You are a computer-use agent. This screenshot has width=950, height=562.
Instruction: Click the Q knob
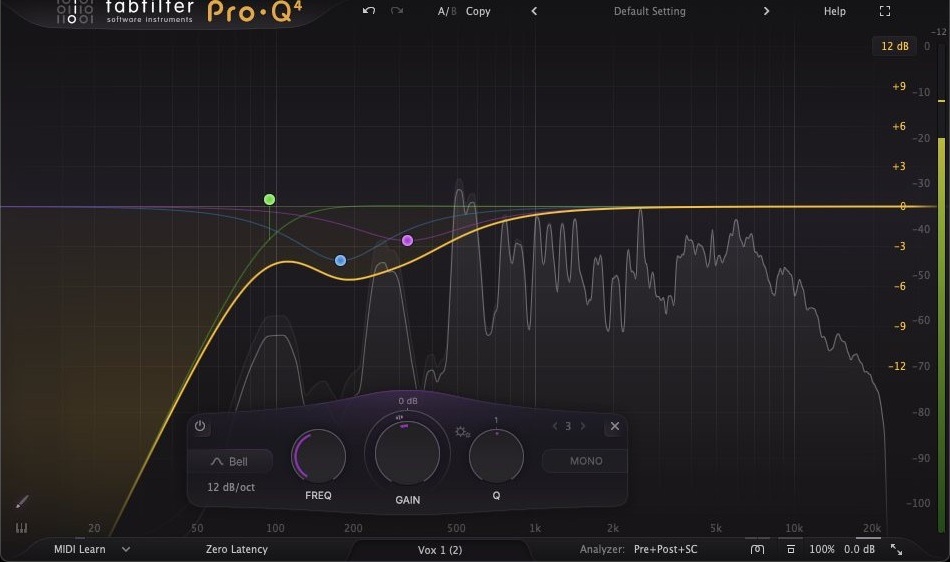tap(496, 457)
